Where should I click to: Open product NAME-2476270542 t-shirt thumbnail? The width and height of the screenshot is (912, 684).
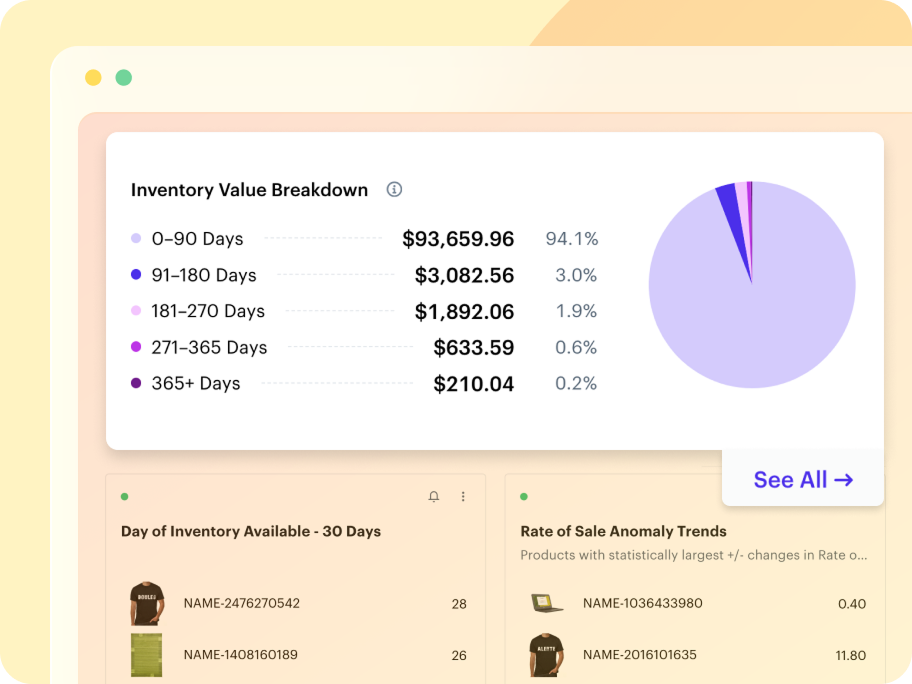146,604
